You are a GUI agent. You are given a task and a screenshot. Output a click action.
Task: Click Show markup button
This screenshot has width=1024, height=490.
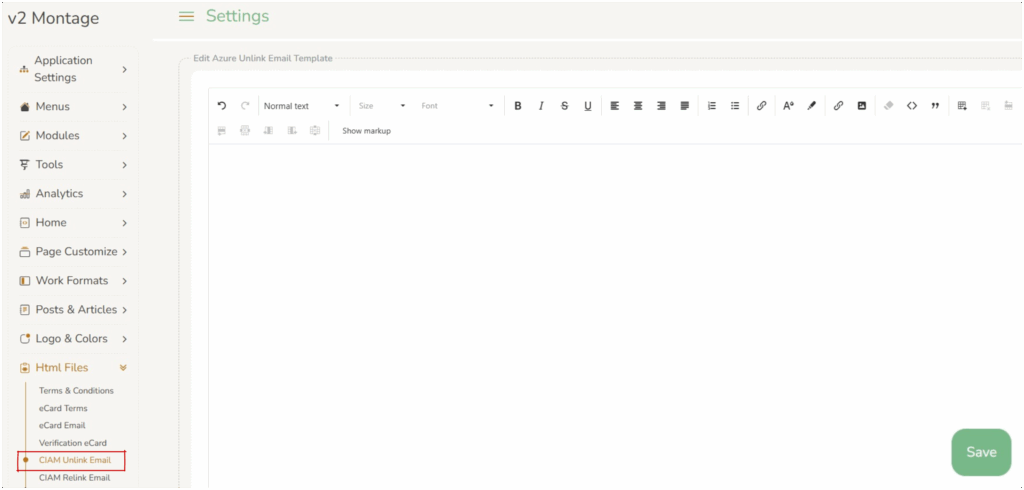coord(366,131)
